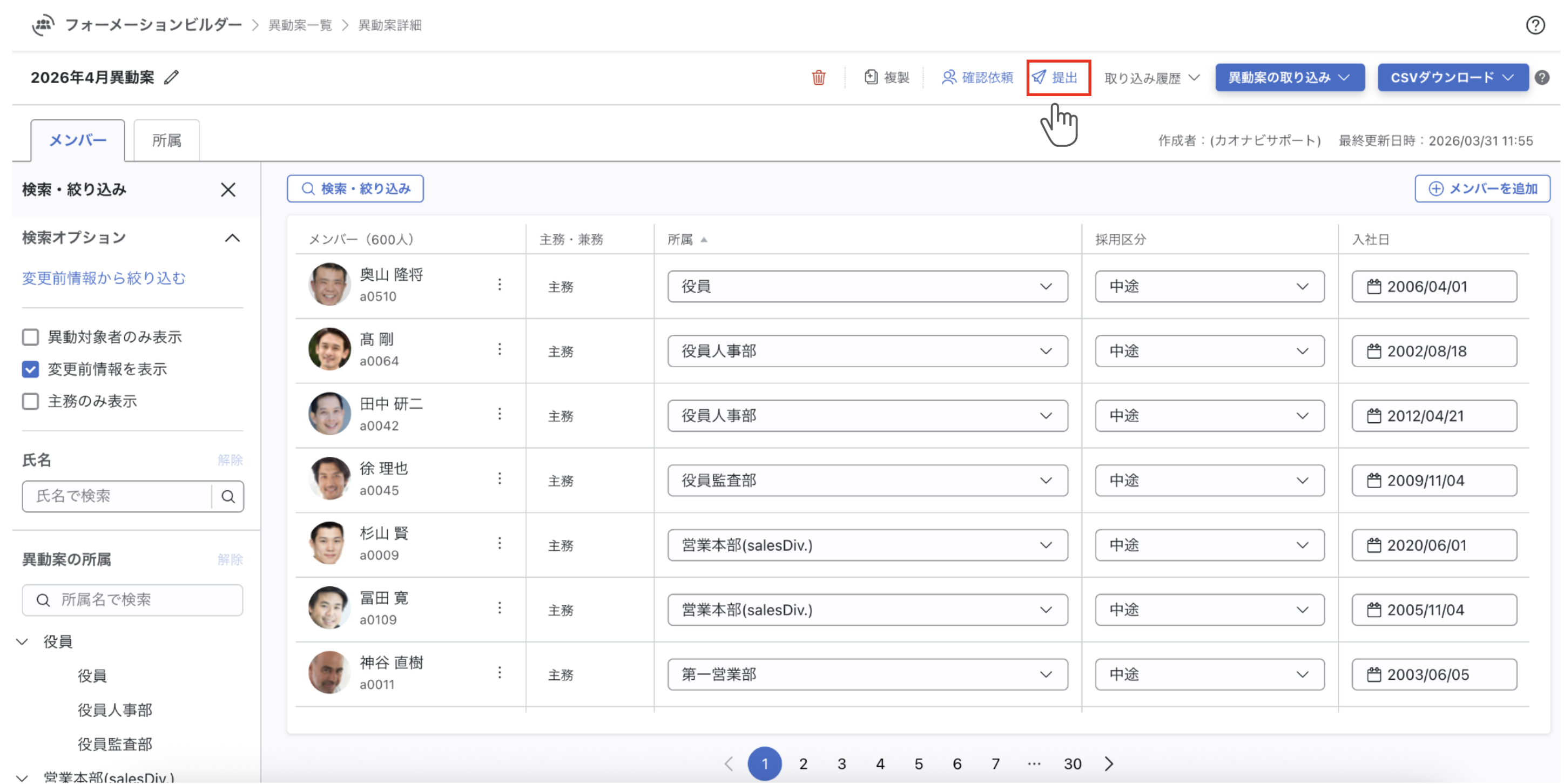Click the red trash delete icon
The height and width of the screenshot is (784, 1564).
818,78
